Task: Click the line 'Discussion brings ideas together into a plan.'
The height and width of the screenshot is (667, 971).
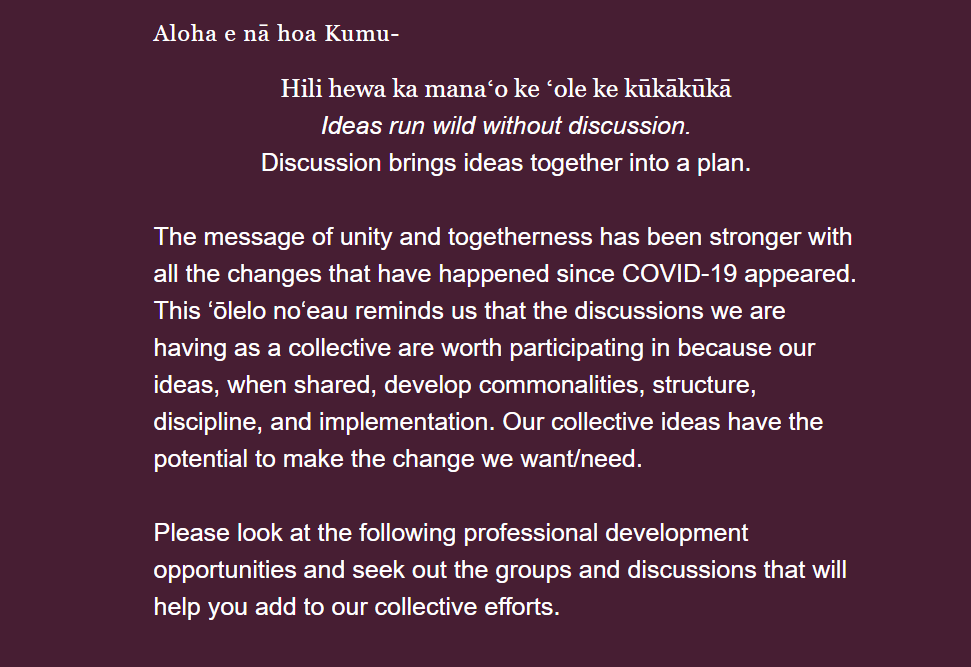Action: [x=506, y=163]
